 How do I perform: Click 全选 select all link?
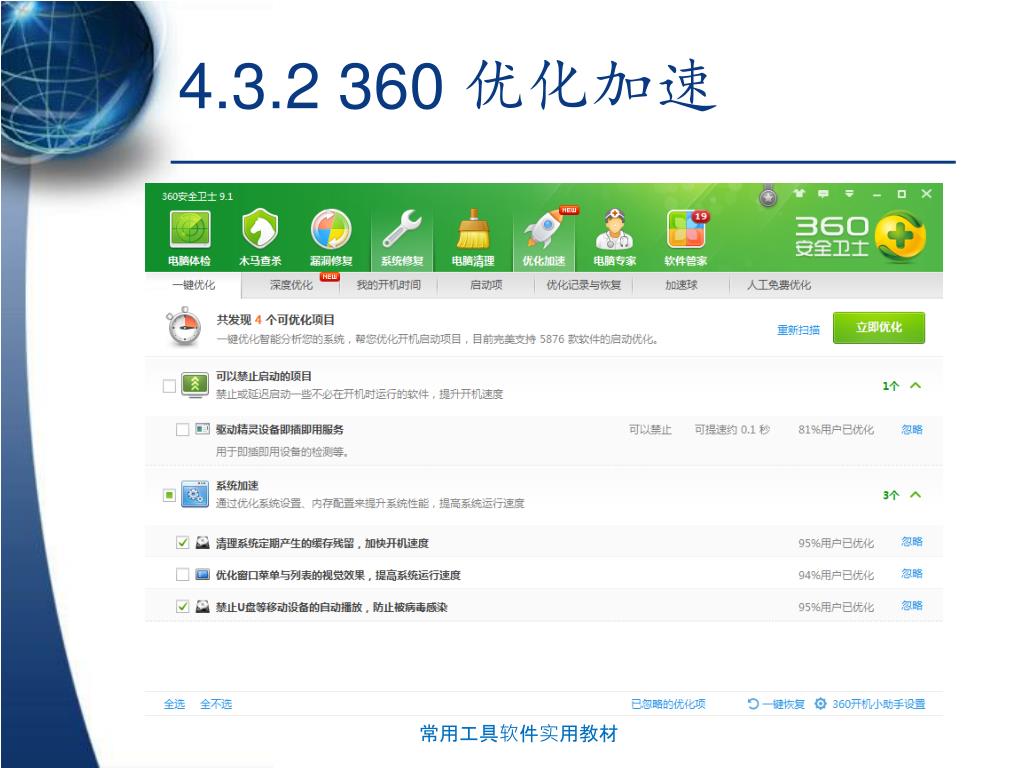tap(174, 704)
